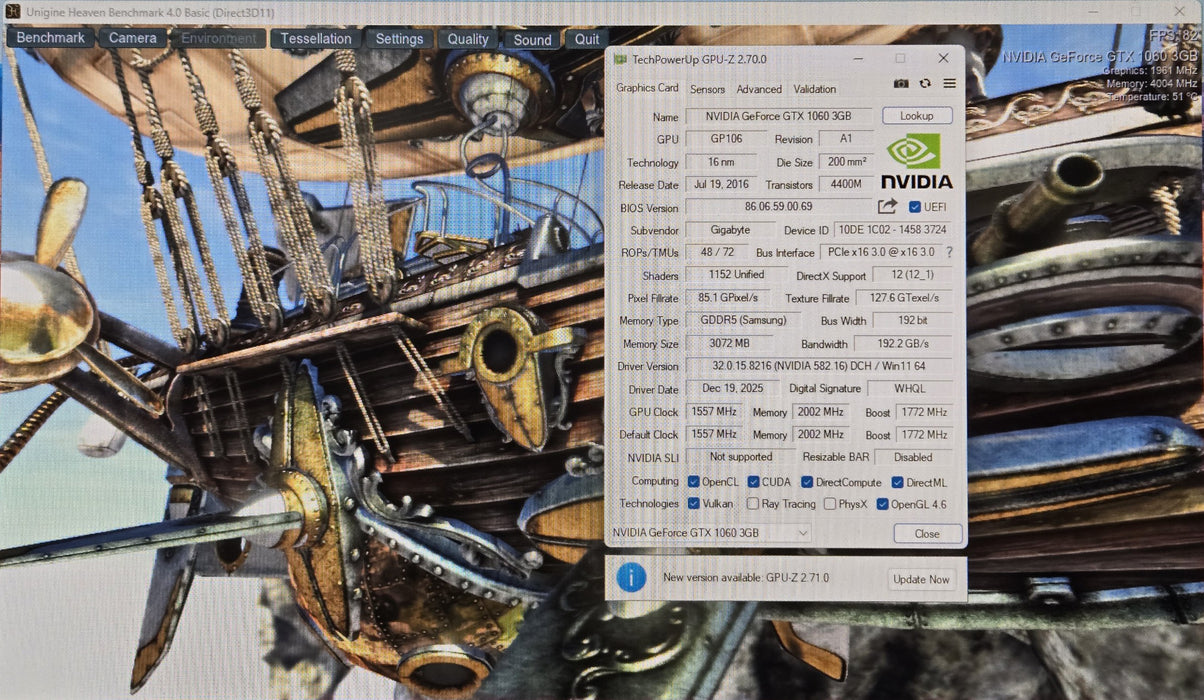Image resolution: width=1204 pixels, height=700 pixels.
Task: Toggle the DirectML checkbox
Action: [x=897, y=482]
